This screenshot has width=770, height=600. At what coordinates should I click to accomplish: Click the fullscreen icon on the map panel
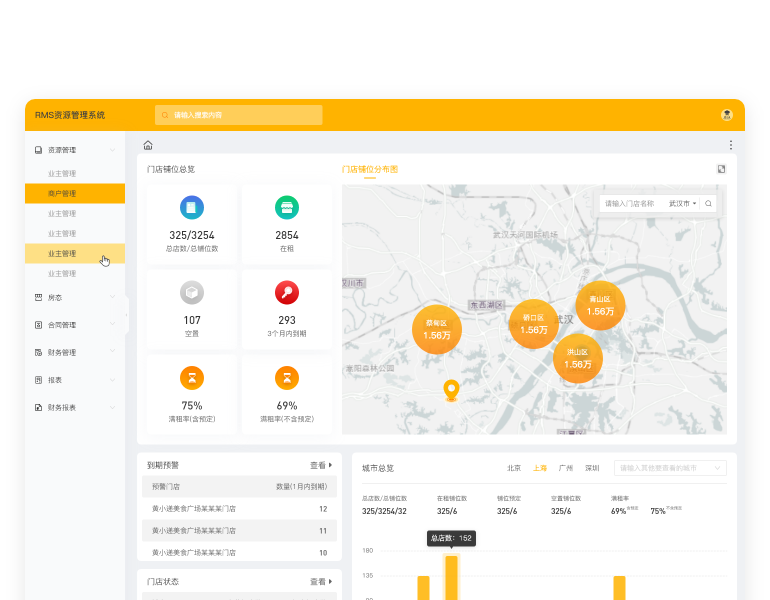click(x=721, y=169)
